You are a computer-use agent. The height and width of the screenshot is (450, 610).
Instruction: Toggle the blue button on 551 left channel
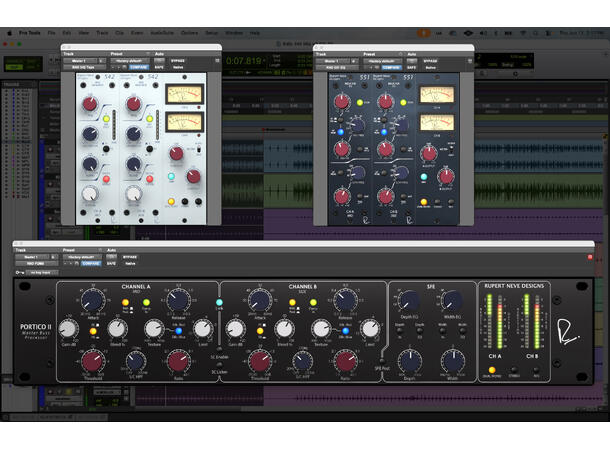[340, 132]
